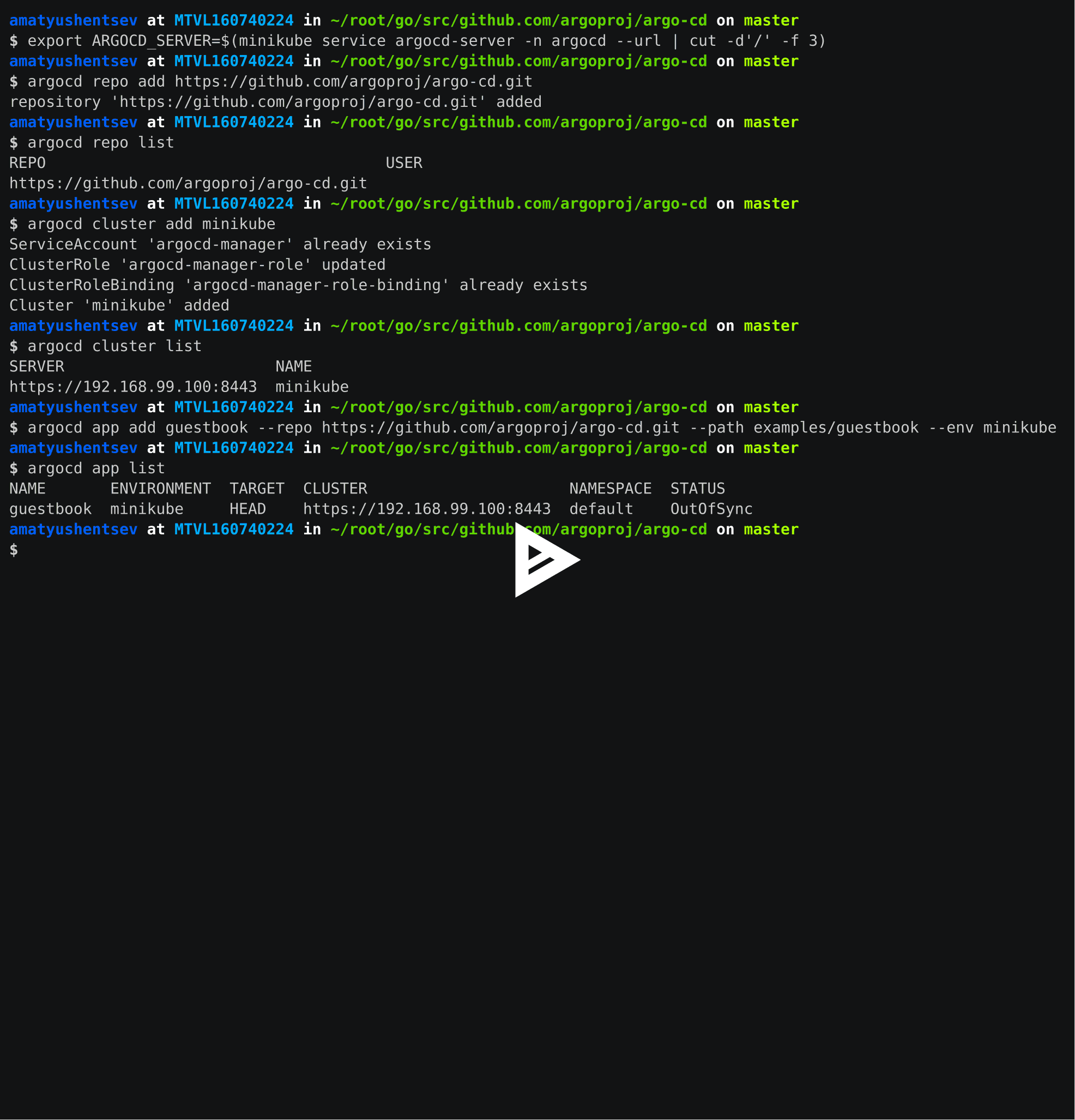Click the 'argocd repo add' command line
The image size is (1075, 1120).
271,82
